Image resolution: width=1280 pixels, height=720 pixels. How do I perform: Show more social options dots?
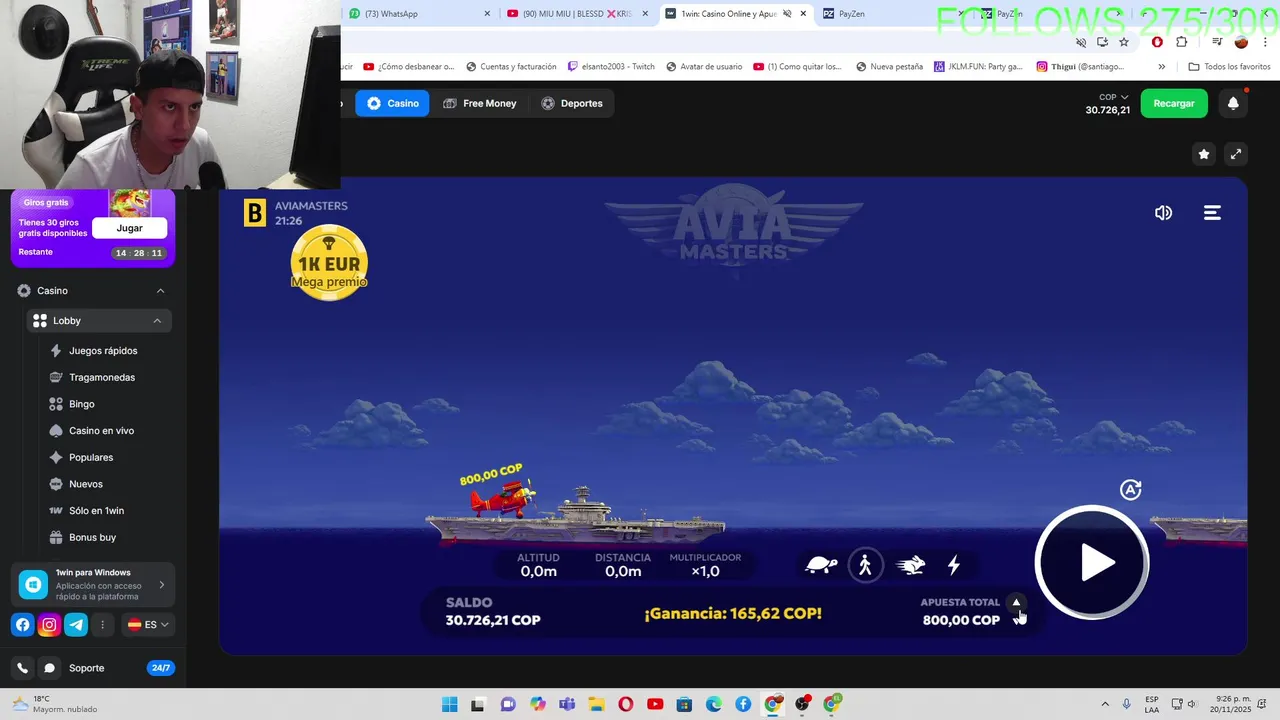pos(102,625)
